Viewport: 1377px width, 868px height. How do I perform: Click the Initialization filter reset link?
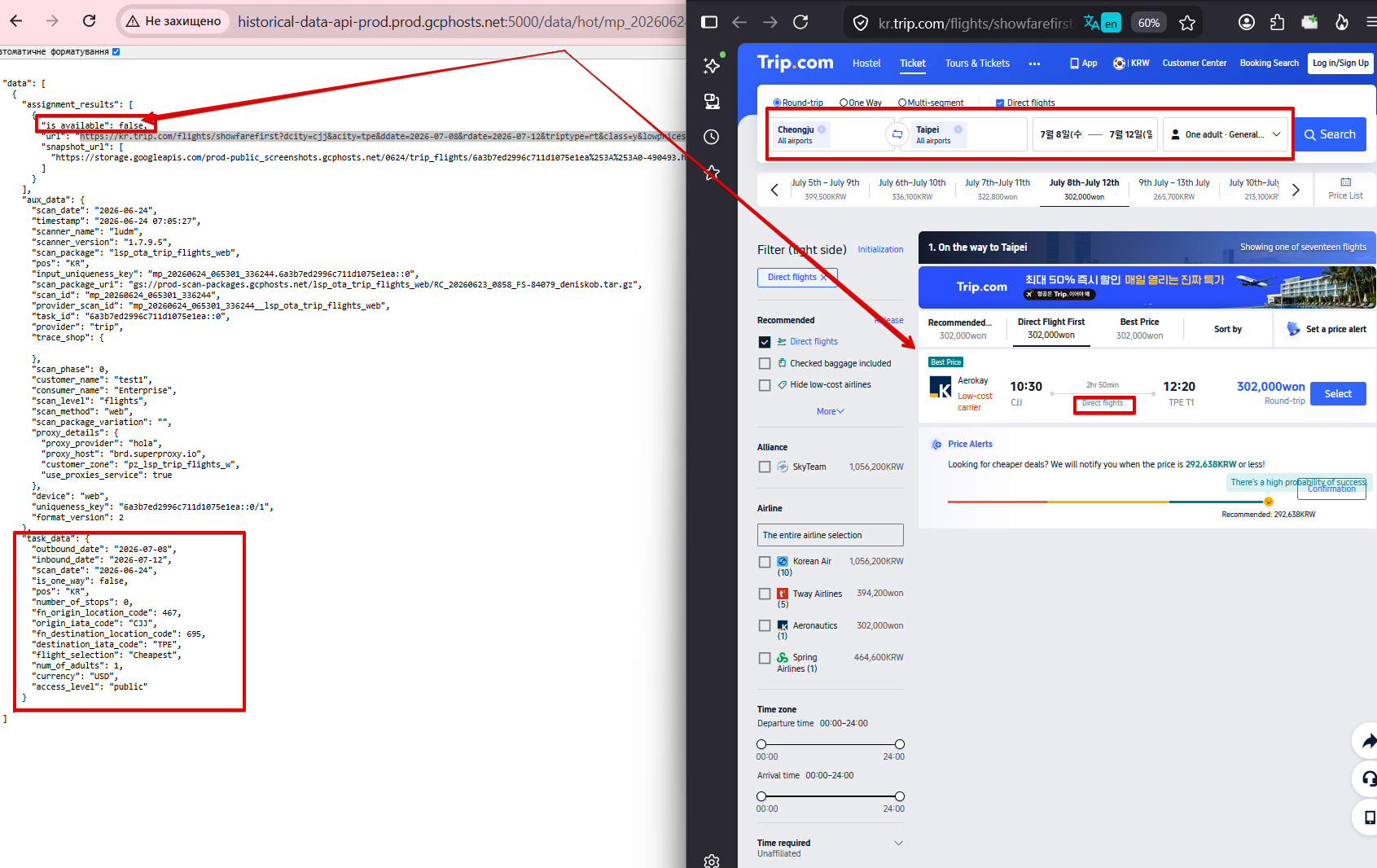[x=880, y=249]
